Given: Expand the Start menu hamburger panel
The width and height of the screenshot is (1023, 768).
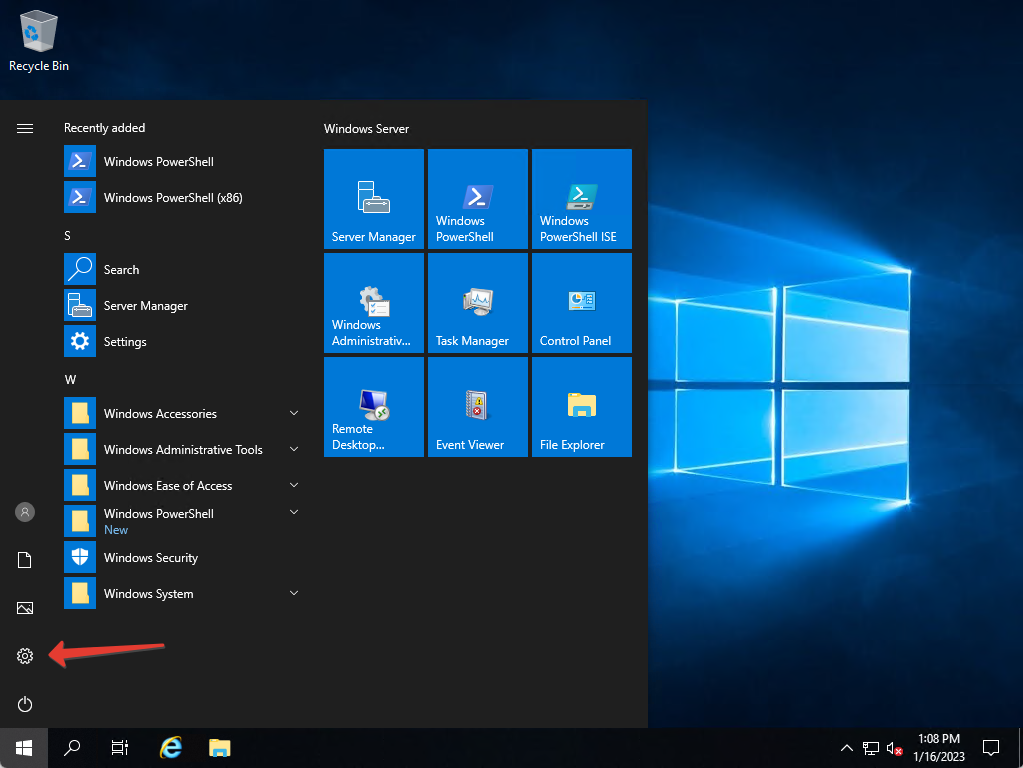Looking at the screenshot, I should [24, 128].
